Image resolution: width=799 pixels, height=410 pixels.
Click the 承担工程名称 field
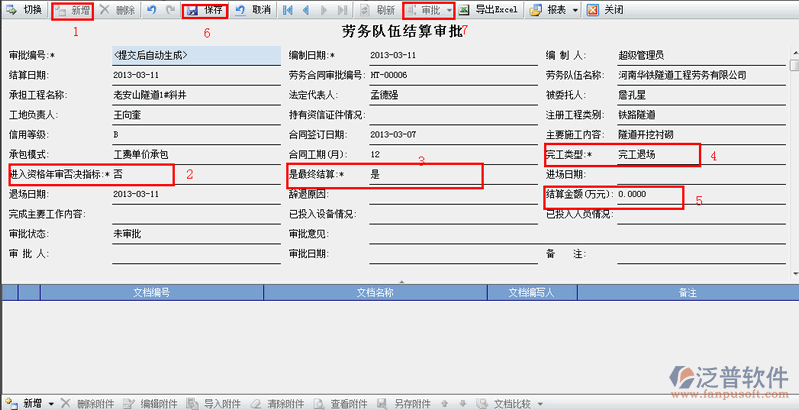tap(196, 95)
